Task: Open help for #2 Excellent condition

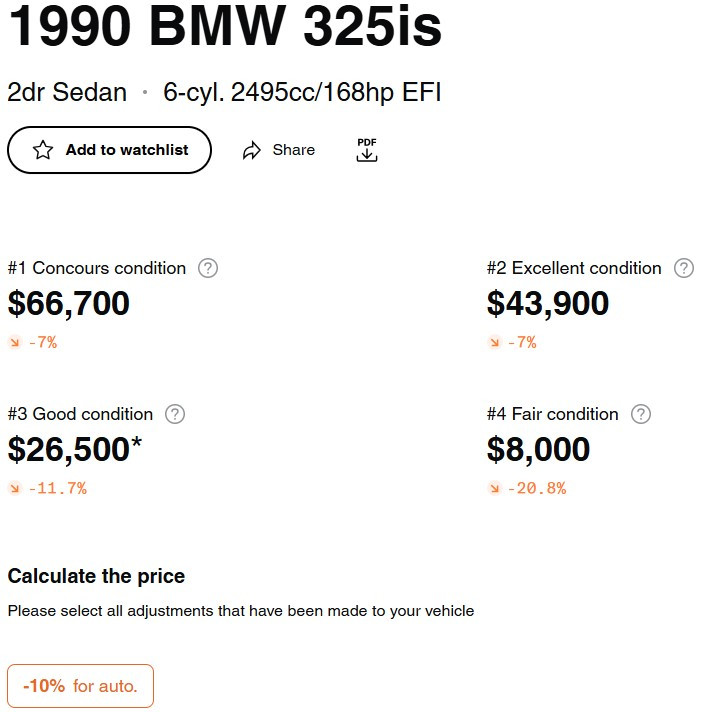Action: coord(684,268)
